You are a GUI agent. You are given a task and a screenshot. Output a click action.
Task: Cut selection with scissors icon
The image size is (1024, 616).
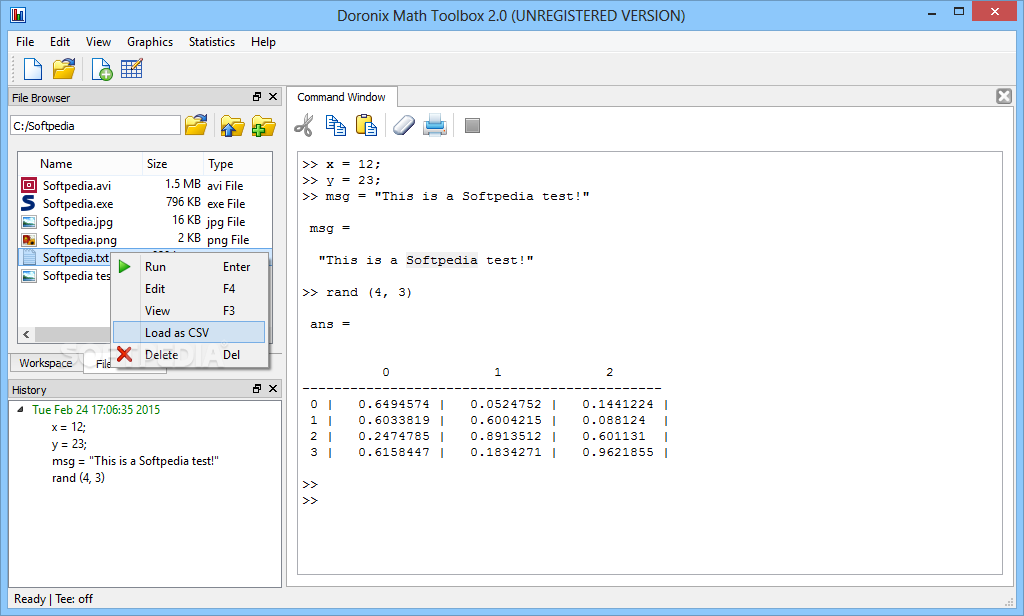tap(304, 125)
